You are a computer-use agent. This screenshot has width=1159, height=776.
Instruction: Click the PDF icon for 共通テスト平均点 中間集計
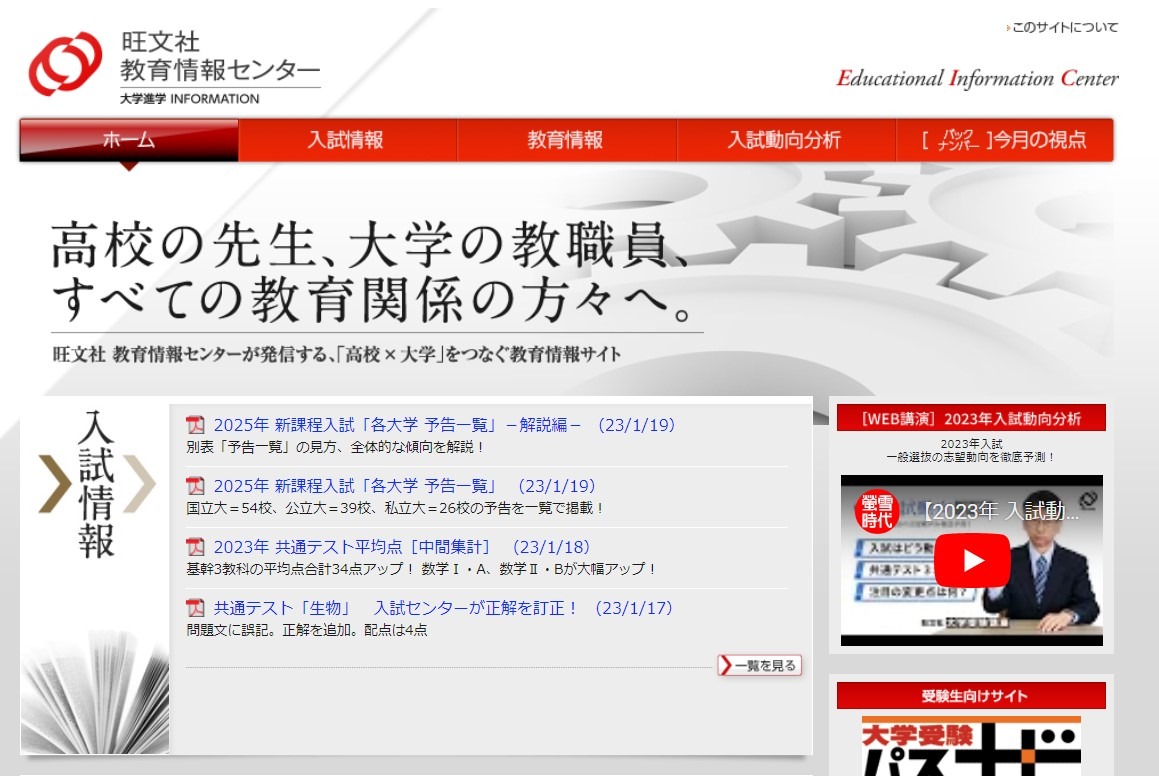pos(197,546)
